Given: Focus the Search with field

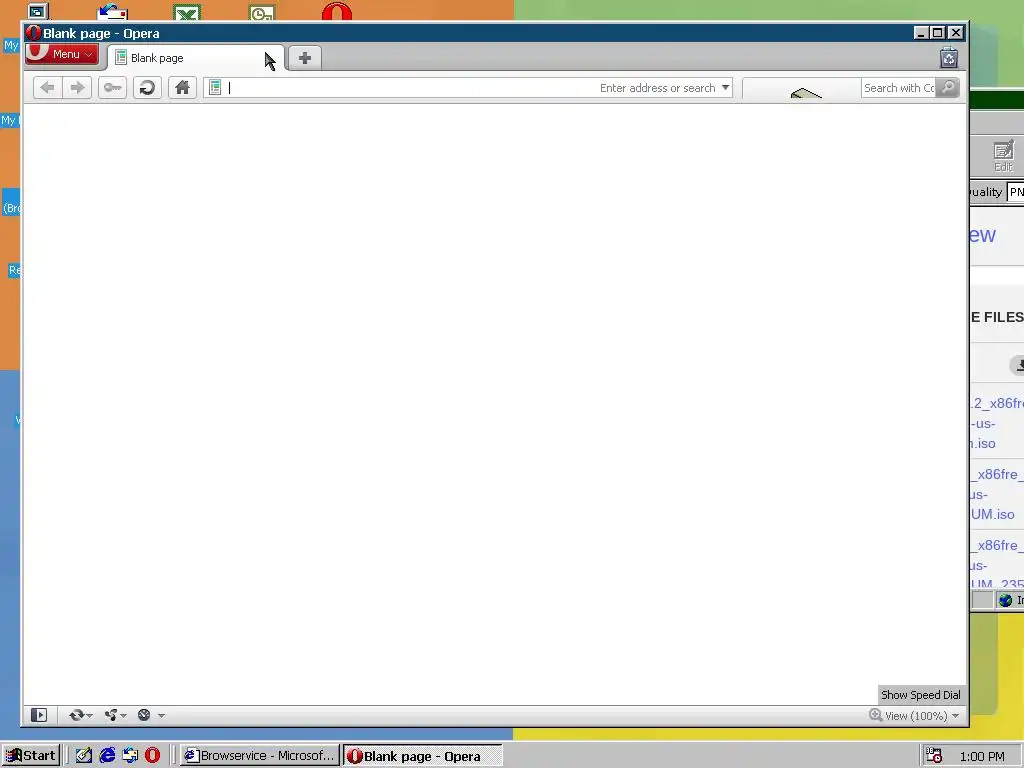Looking at the screenshot, I should 899,88.
